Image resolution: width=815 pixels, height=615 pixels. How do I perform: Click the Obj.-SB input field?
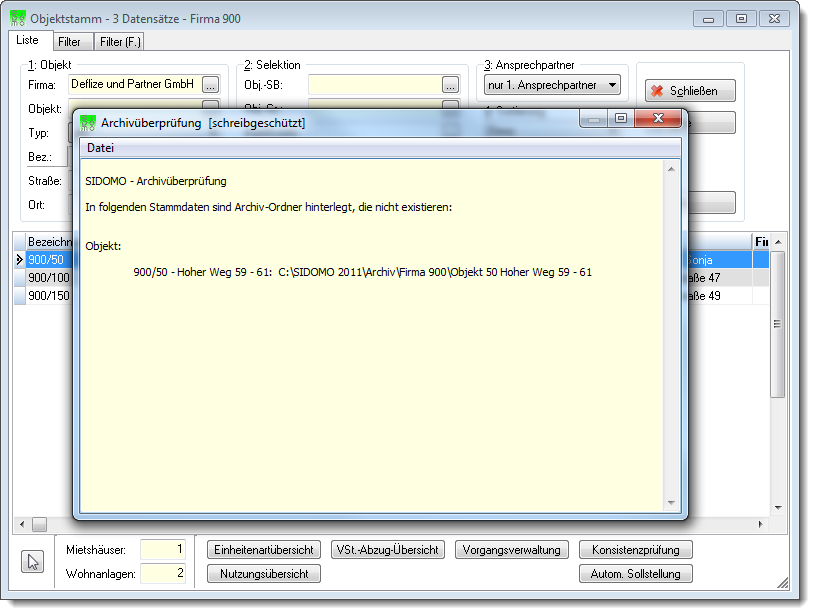(x=375, y=85)
